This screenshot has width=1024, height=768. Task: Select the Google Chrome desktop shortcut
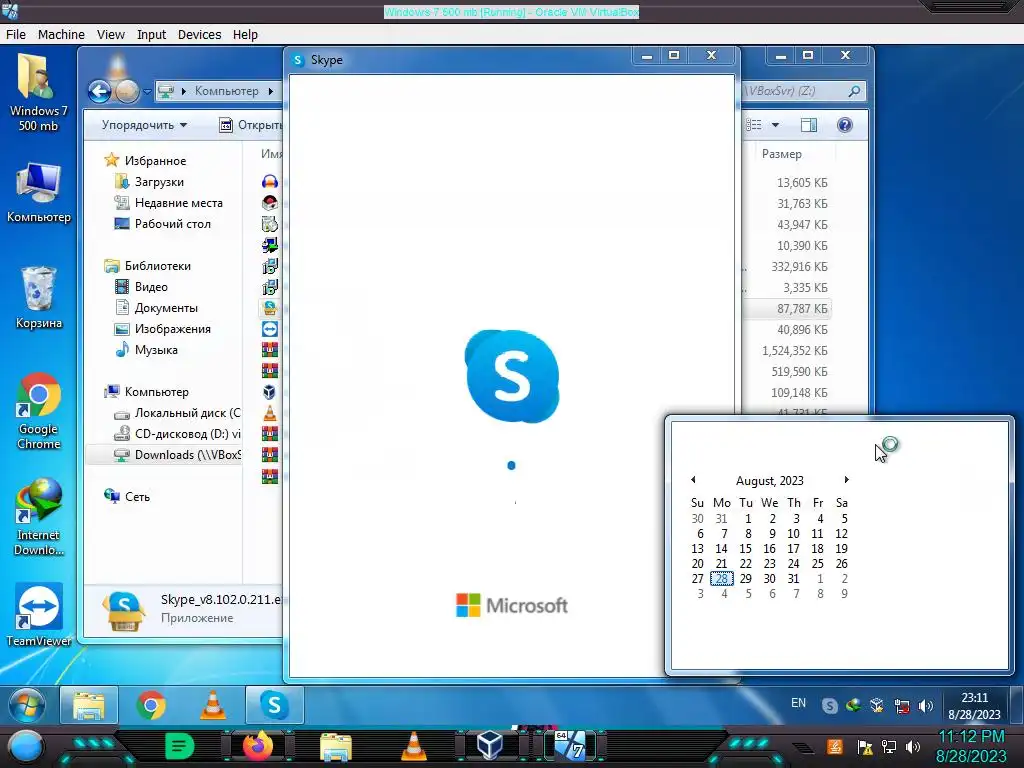click(x=39, y=411)
